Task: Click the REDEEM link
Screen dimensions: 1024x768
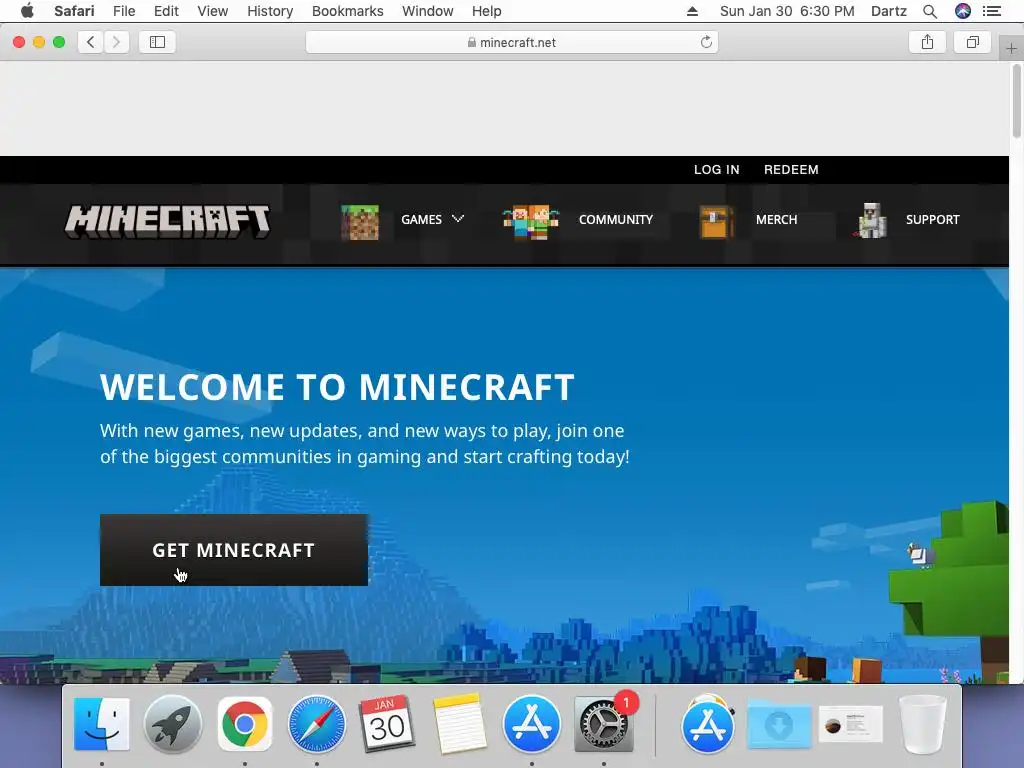Action: pyautogui.click(x=791, y=170)
